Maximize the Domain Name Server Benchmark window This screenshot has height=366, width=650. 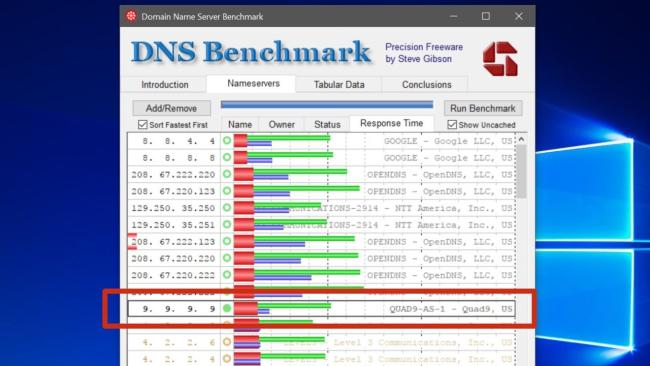486,16
